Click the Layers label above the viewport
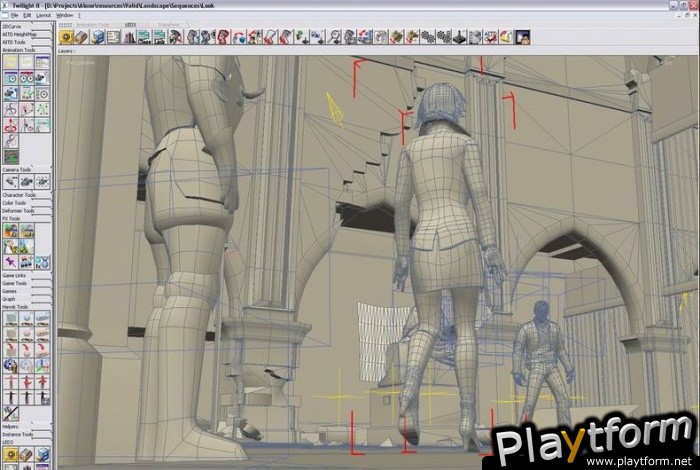The height and width of the screenshot is (470, 700). click(65, 51)
